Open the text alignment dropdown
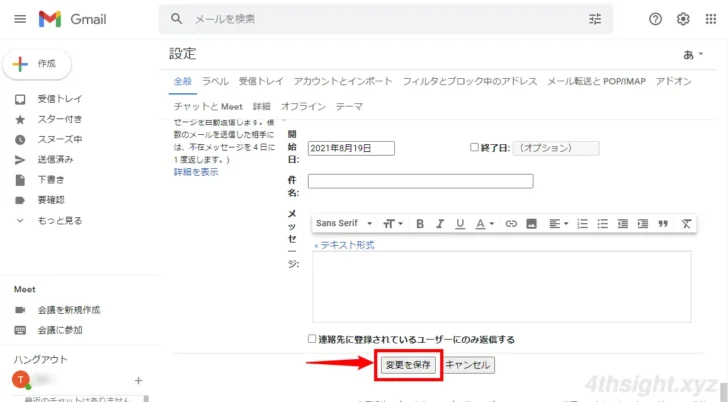 [x=559, y=224]
